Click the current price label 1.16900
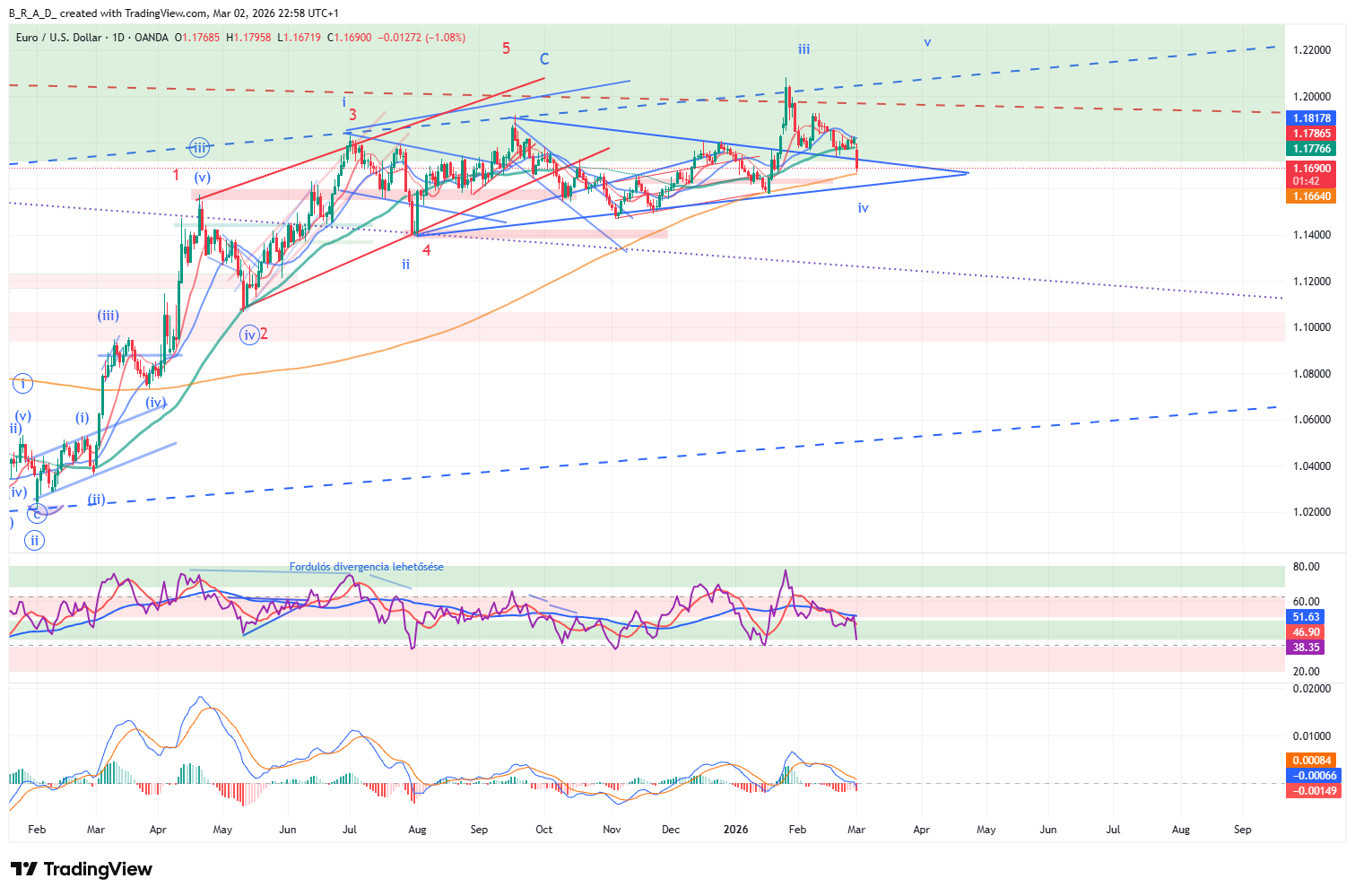The image size is (1355, 896). [1310, 169]
